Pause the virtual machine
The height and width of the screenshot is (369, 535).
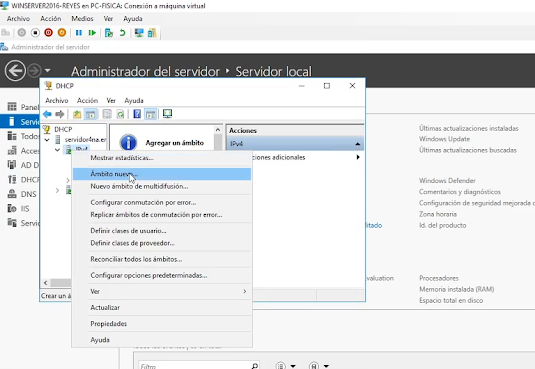pos(79,32)
